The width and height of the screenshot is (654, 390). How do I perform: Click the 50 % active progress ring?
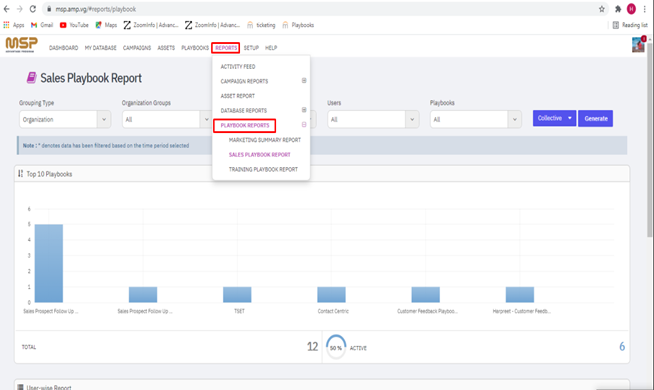click(x=336, y=347)
